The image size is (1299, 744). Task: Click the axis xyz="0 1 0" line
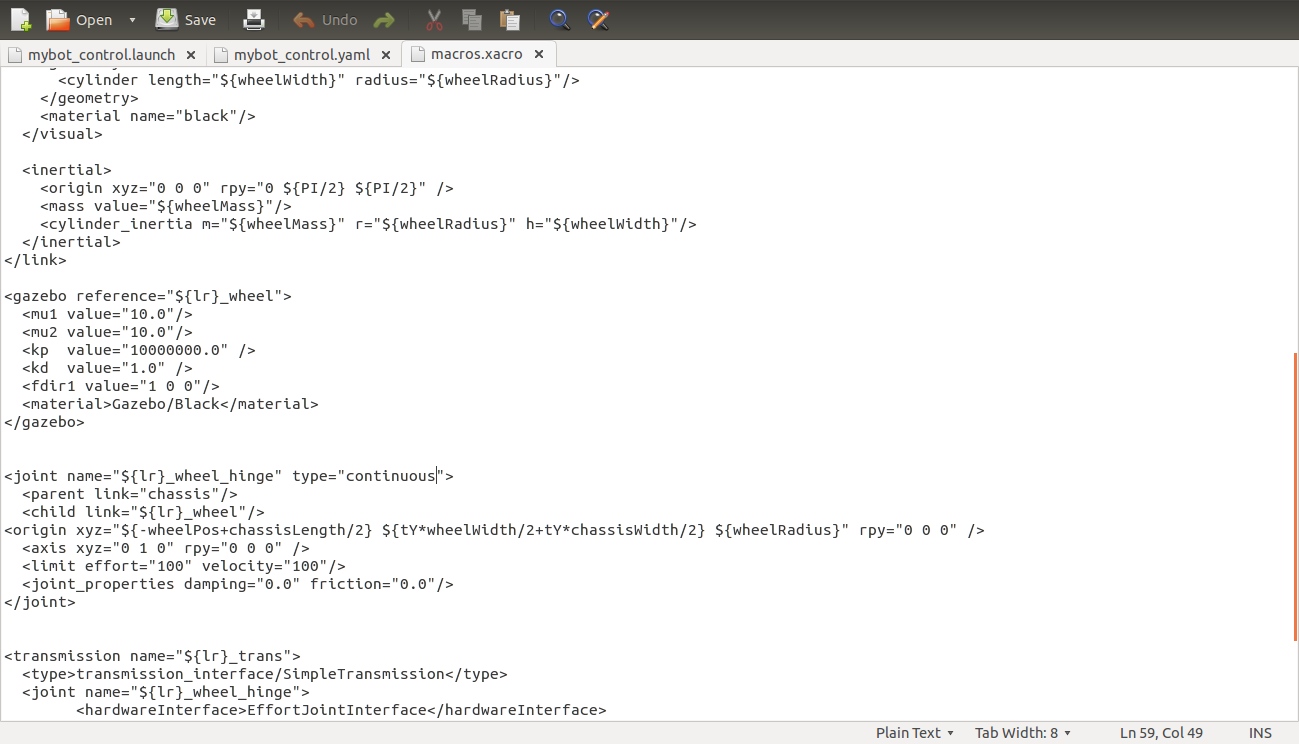click(x=166, y=548)
